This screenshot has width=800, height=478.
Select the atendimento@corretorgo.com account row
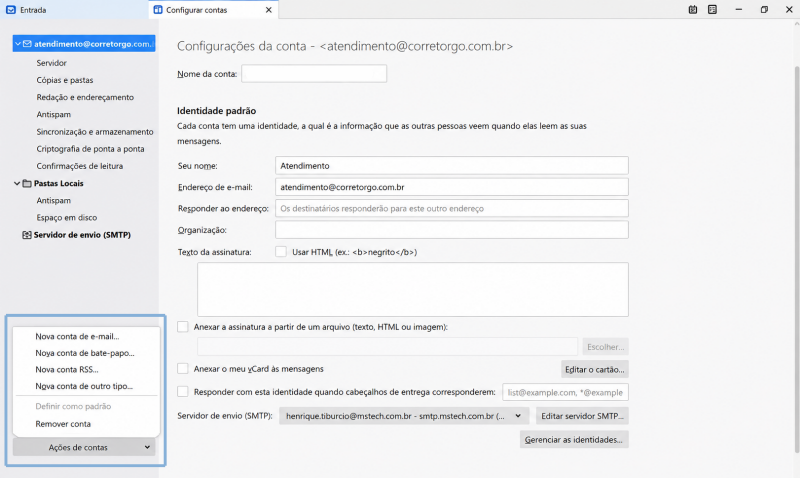(x=84, y=44)
